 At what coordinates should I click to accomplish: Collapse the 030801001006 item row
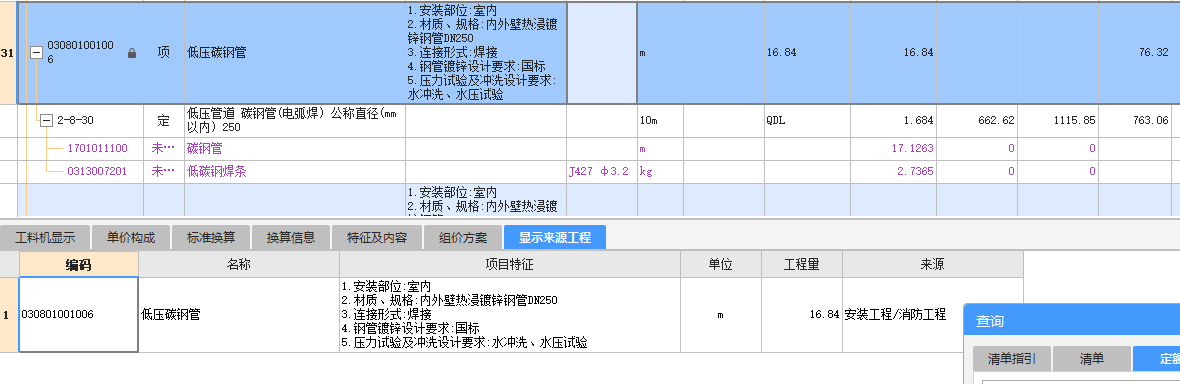pos(35,53)
